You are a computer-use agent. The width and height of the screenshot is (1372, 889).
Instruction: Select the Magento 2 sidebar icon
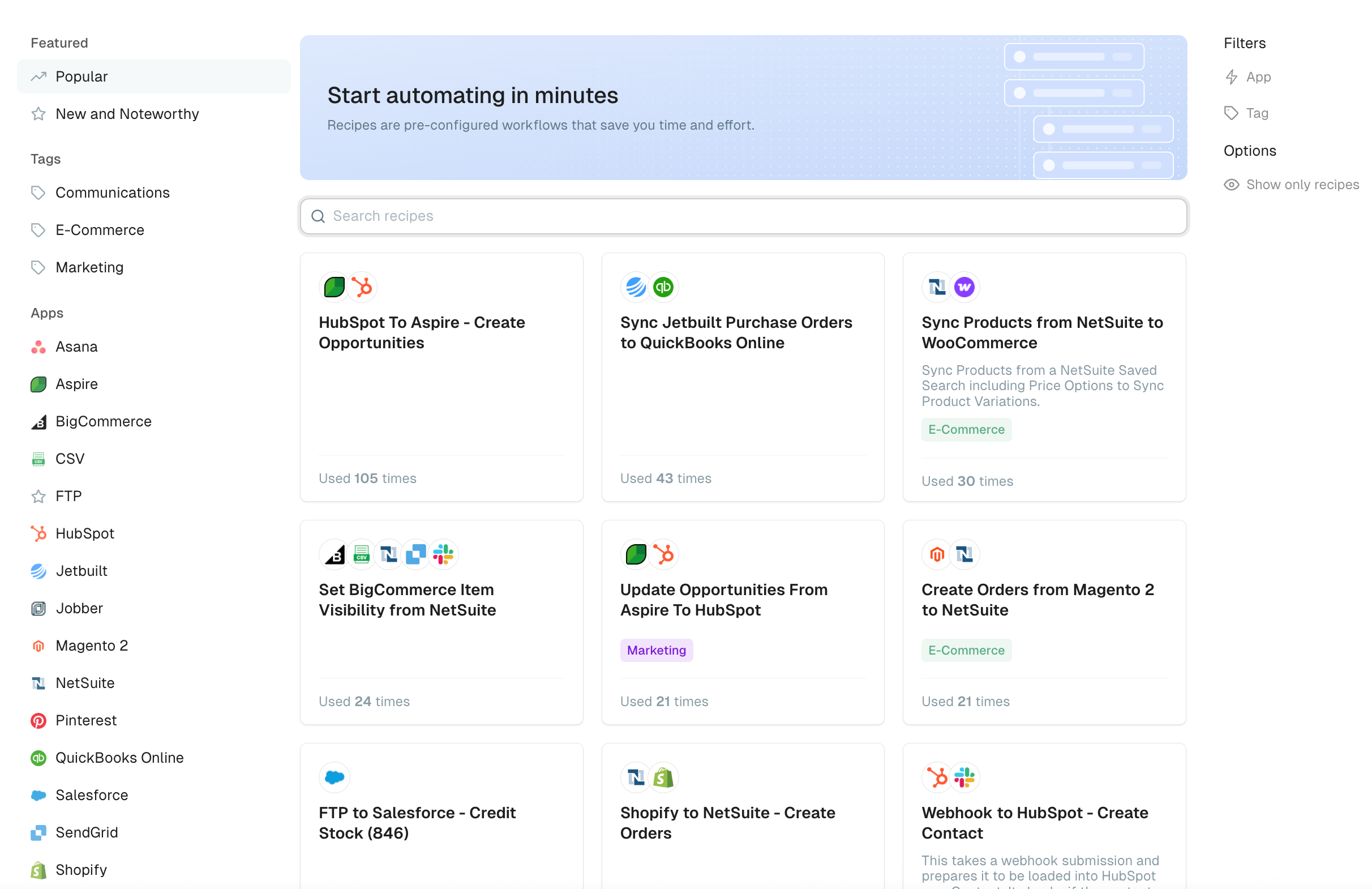[38, 646]
